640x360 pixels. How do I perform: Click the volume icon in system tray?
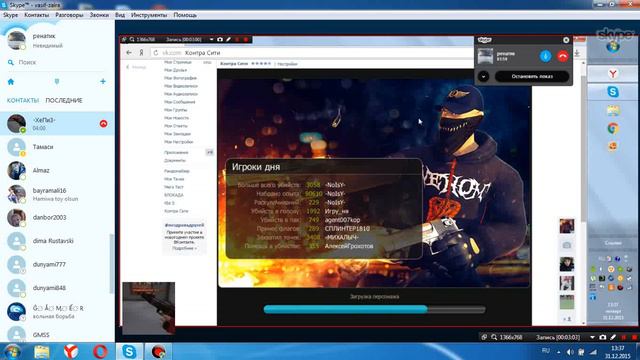tap(570, 352)
